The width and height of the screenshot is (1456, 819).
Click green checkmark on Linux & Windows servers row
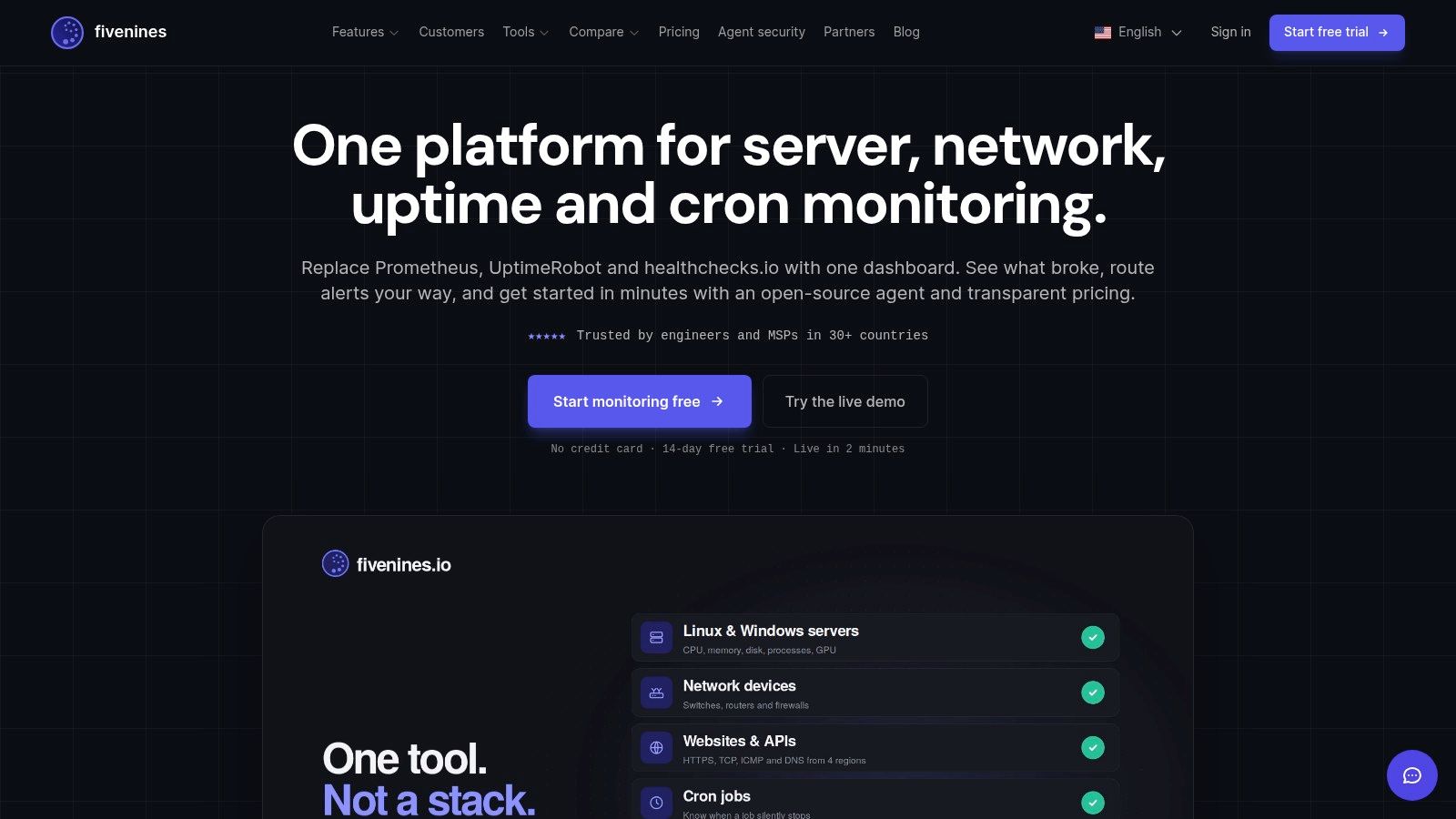coord(1093,638)
